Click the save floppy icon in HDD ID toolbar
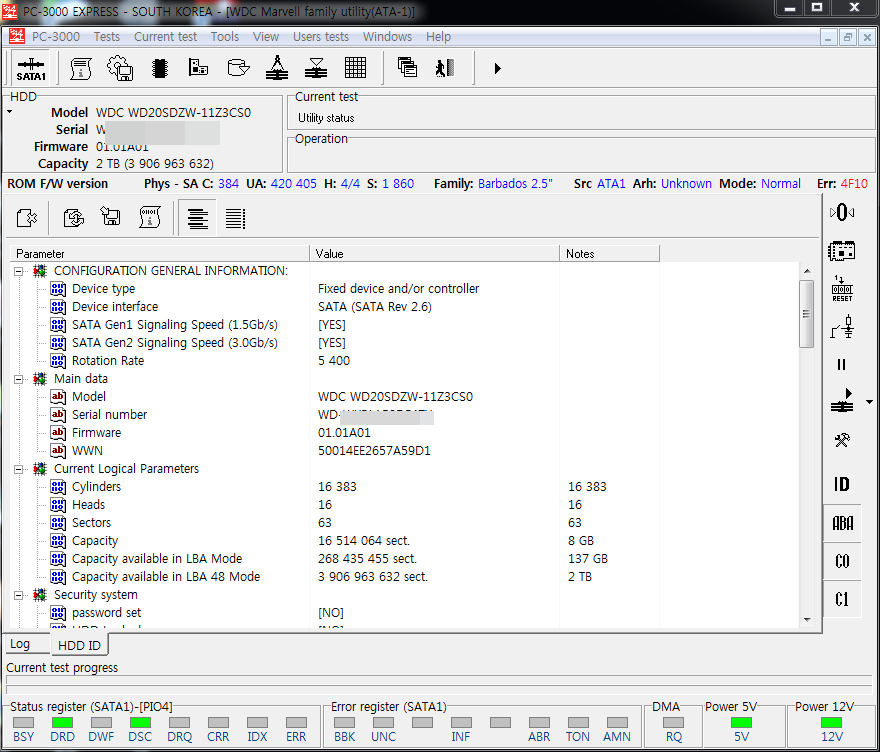 (x=111, y=217)
